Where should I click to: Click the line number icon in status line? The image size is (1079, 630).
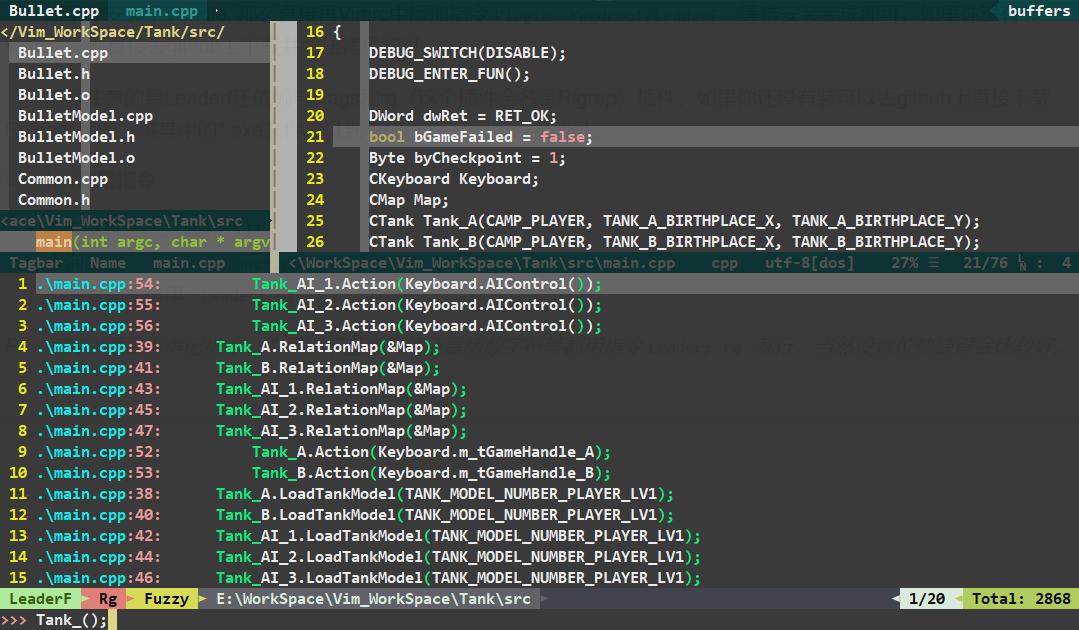[1023, 263]
